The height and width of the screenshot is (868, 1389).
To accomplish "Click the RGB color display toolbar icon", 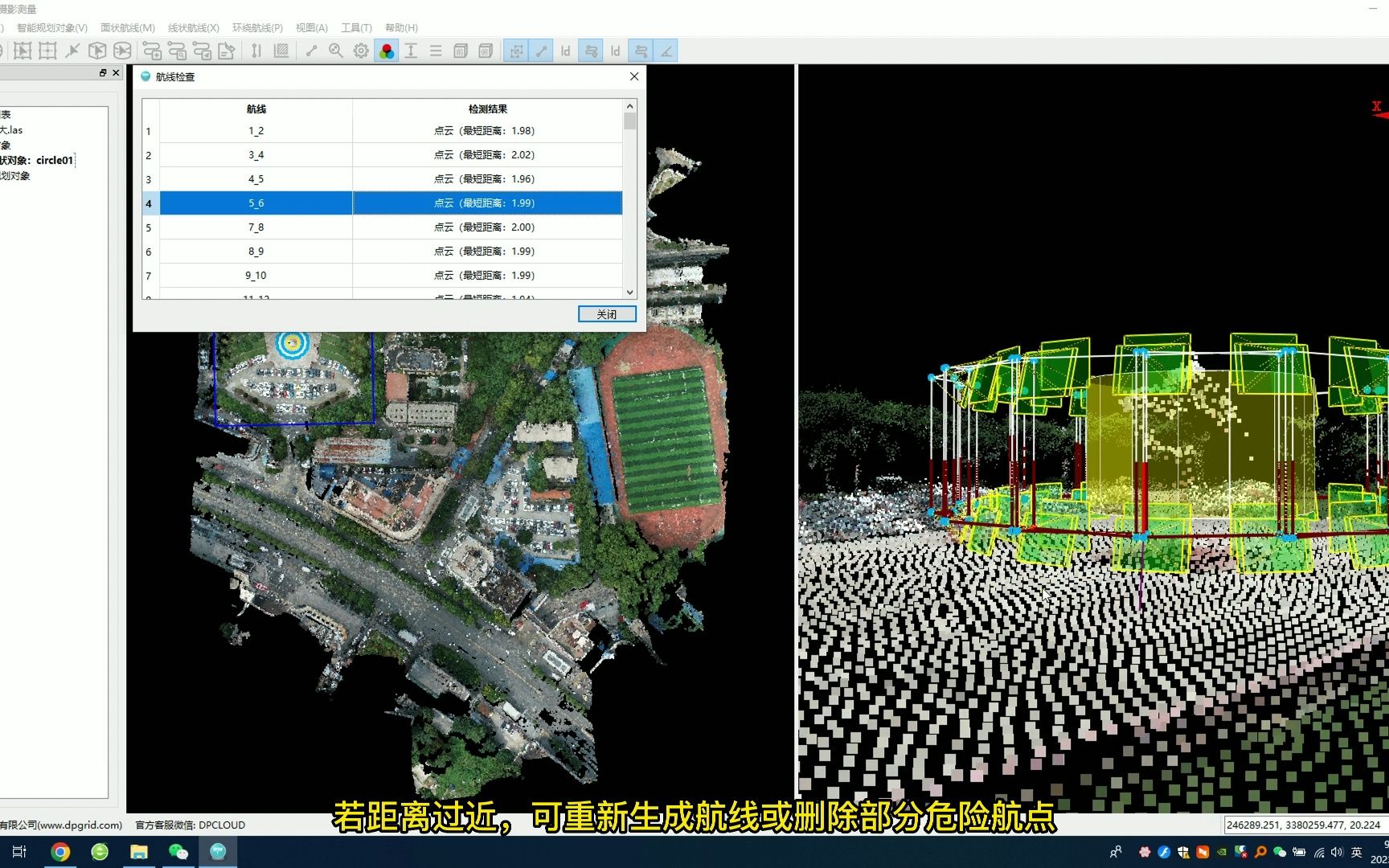I will pyautogui.click(x=387, y=51).
